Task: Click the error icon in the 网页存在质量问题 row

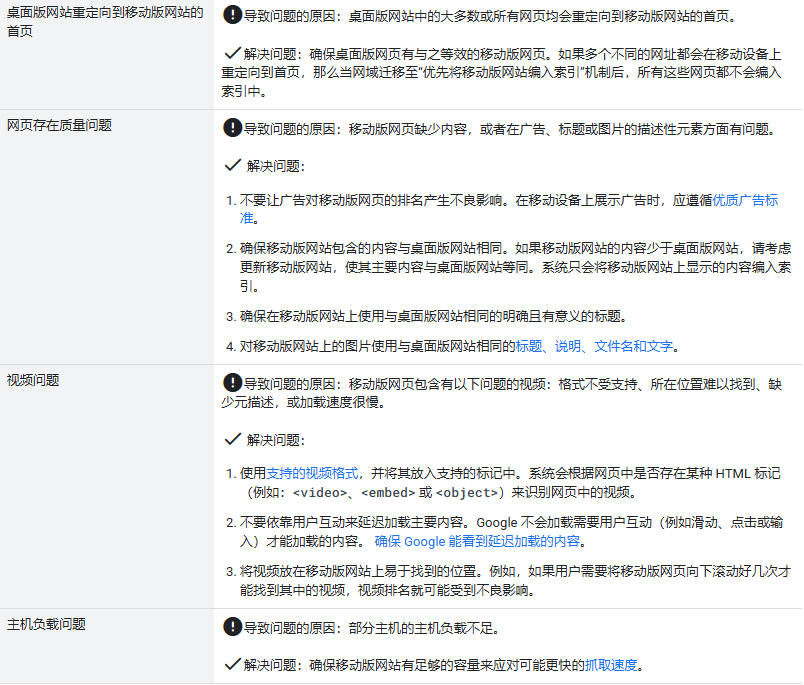Action: [x=233, y=128]
